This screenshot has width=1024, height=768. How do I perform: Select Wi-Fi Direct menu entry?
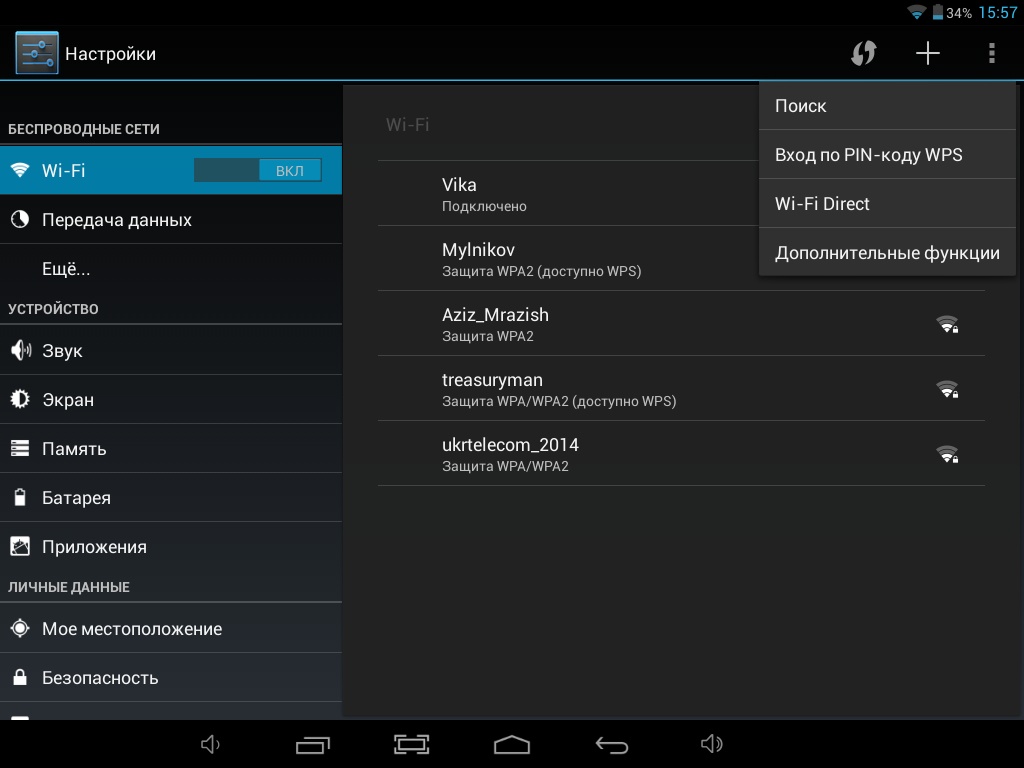(x=887, y=204)
